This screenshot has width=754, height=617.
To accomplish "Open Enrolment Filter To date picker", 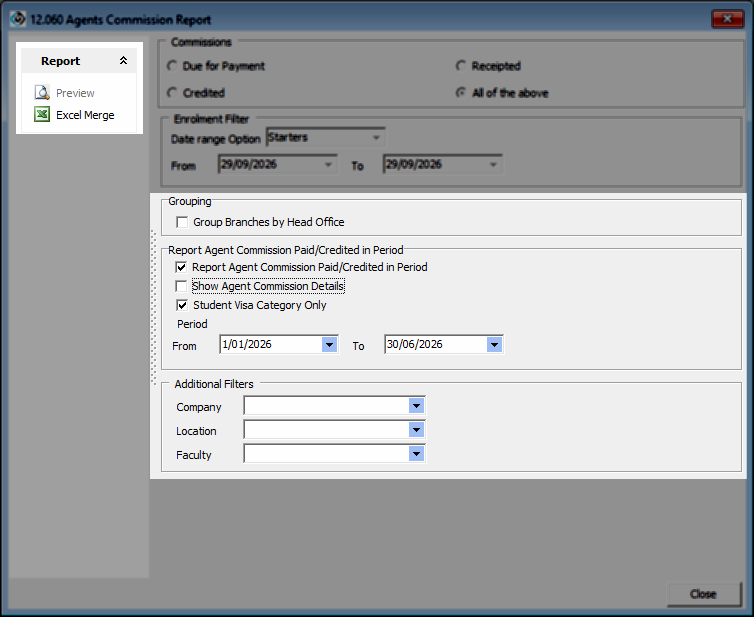I will pyautogui.click(x=493, y=164).
